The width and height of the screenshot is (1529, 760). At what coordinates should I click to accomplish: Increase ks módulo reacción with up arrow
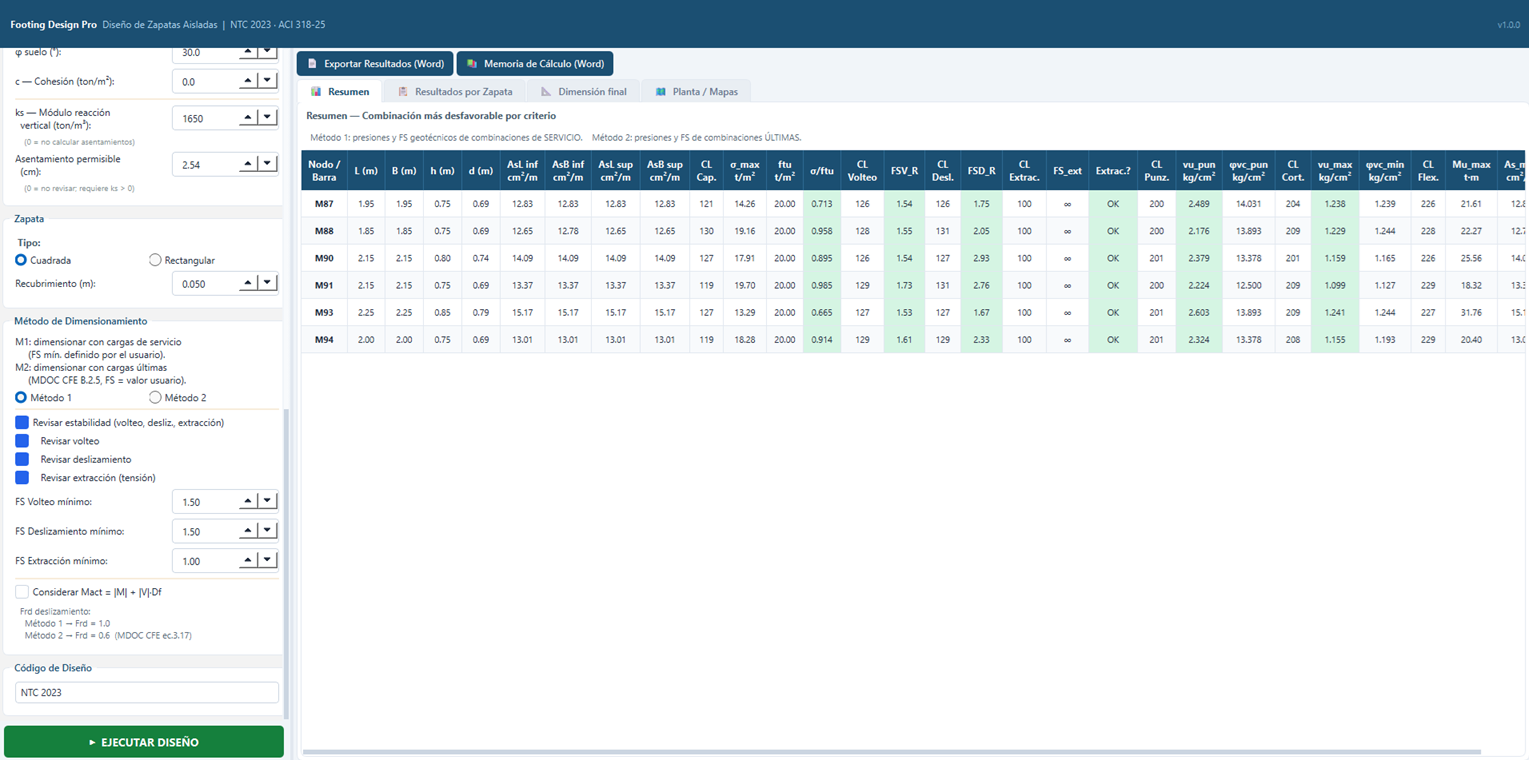247,118
